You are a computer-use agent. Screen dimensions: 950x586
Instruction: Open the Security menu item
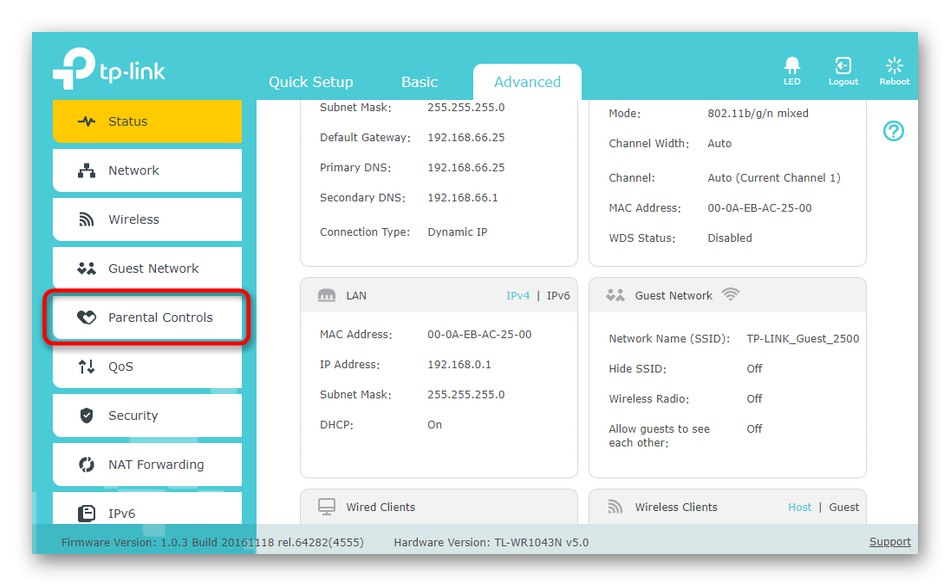pyautogui.click(x=147, y=415)
